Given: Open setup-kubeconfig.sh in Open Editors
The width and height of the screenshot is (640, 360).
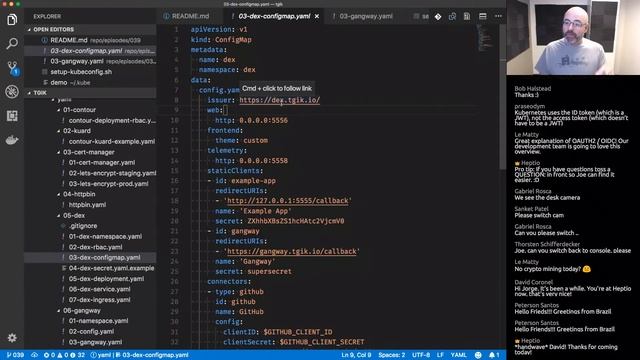Looking at the screenshot, I should (x=90, y=72).
